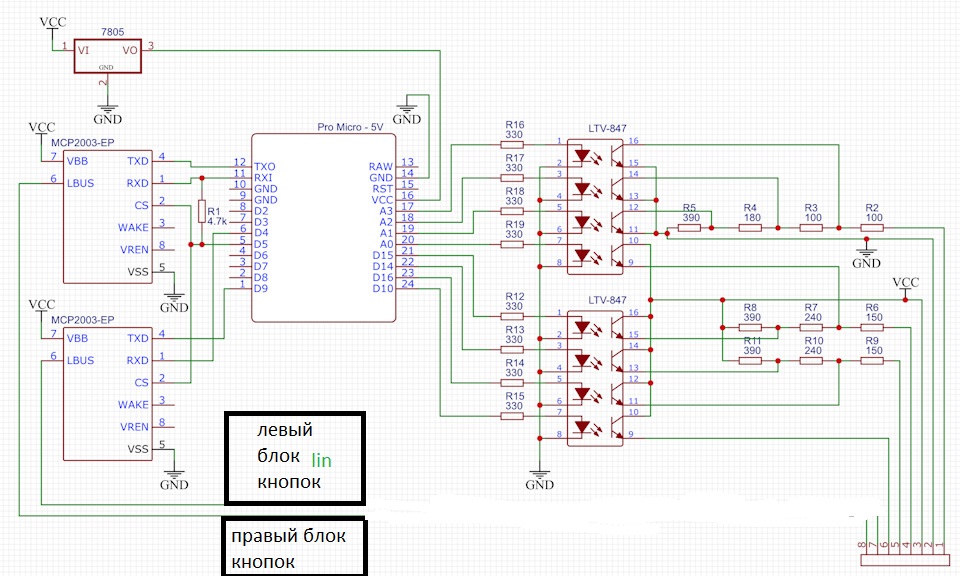Image resolution: width=960 pixels, height=576 pixels.
Task: Select the RXI pin label on Pro Micro
Action: click(x=263, y=178)
